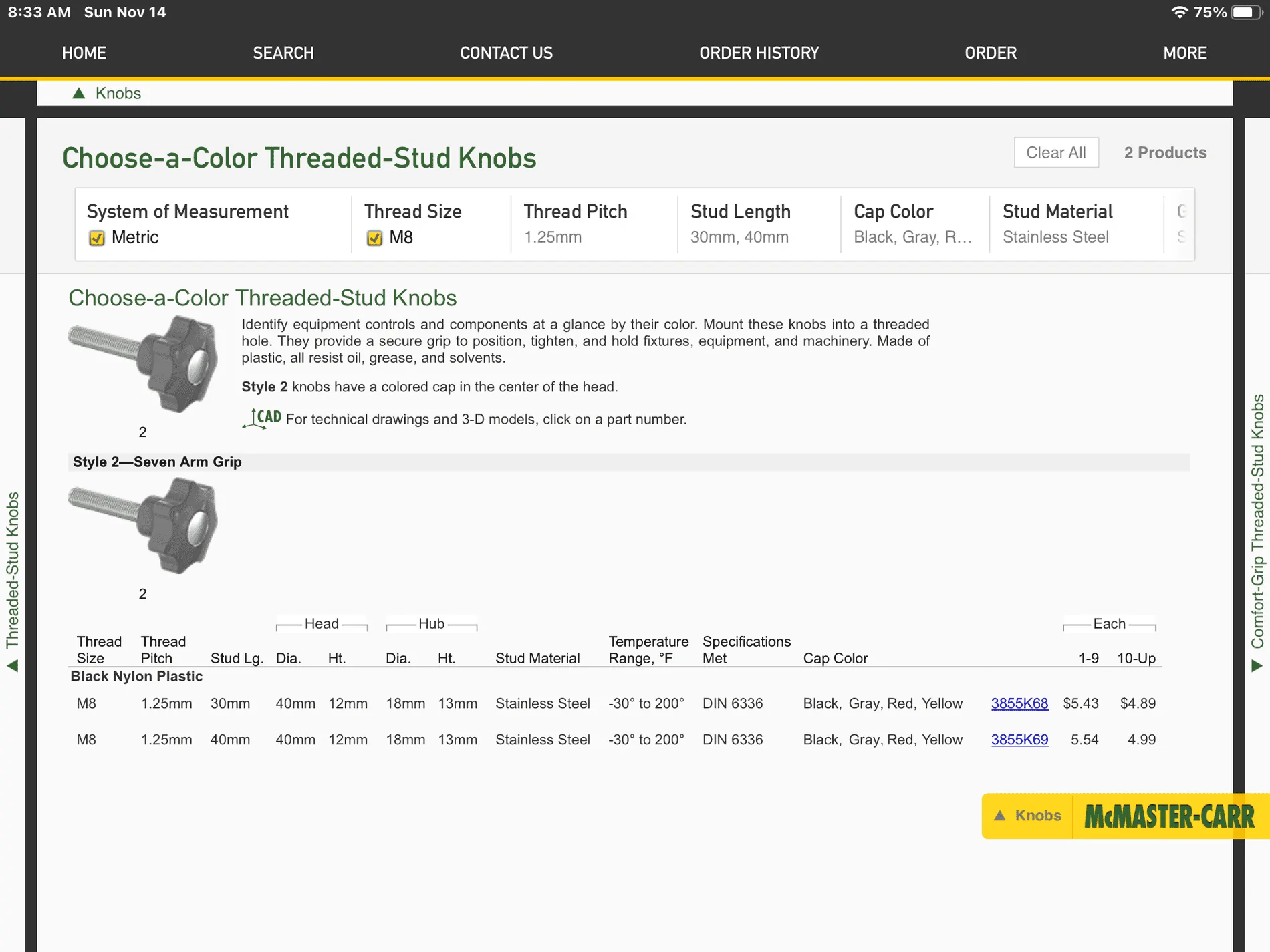Expand the System of Measurement filter
The width and height of the screenshot is (1270, 952).
click(188, 212)
